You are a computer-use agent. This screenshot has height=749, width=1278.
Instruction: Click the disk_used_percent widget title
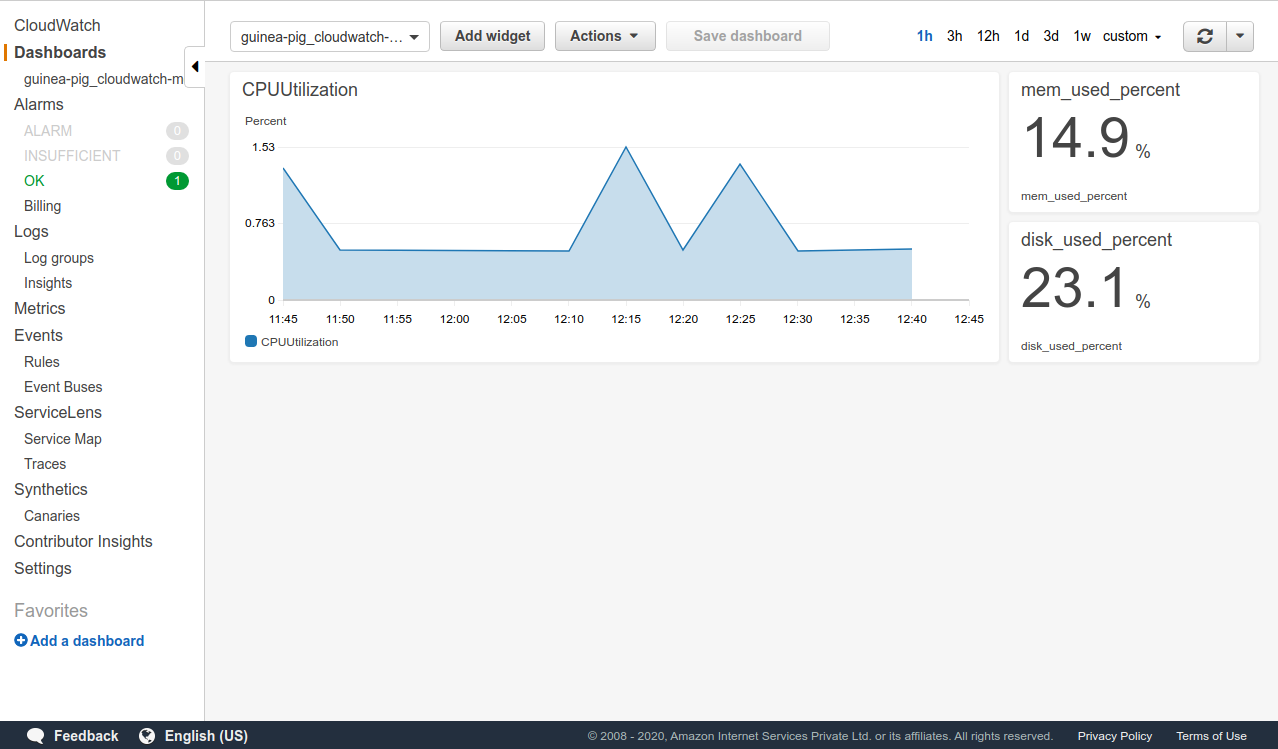[x=1096, y=240]
